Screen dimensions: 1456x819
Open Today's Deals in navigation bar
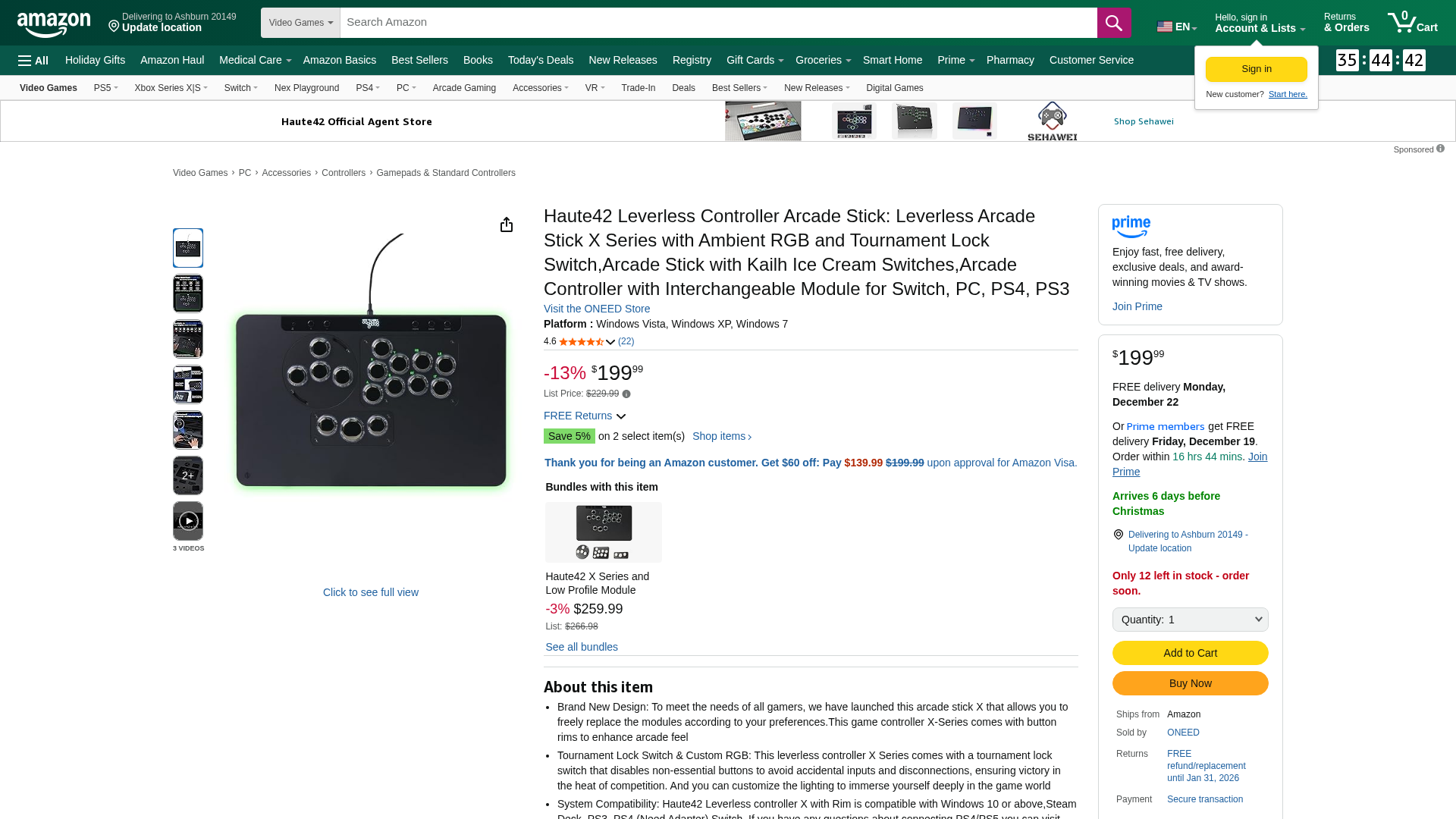tap(541, 60)
